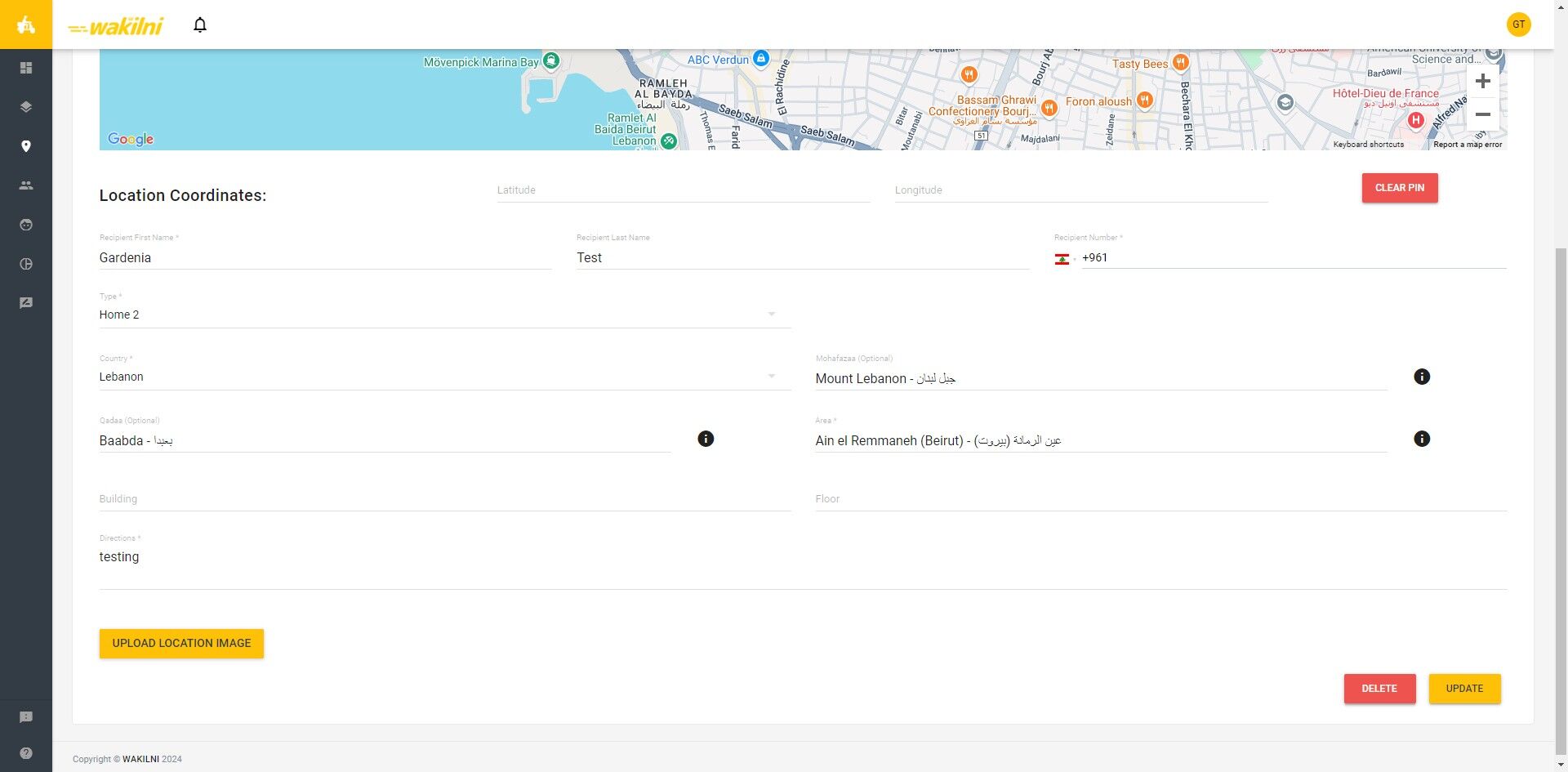The image size is (1568, 772).
Task: Open the dashboard grid icon in sidebar
Action: (26, 68)
